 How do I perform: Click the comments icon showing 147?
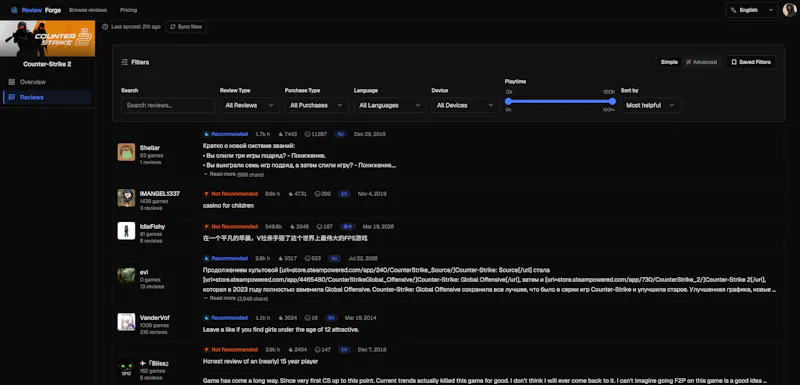(317, 350)
